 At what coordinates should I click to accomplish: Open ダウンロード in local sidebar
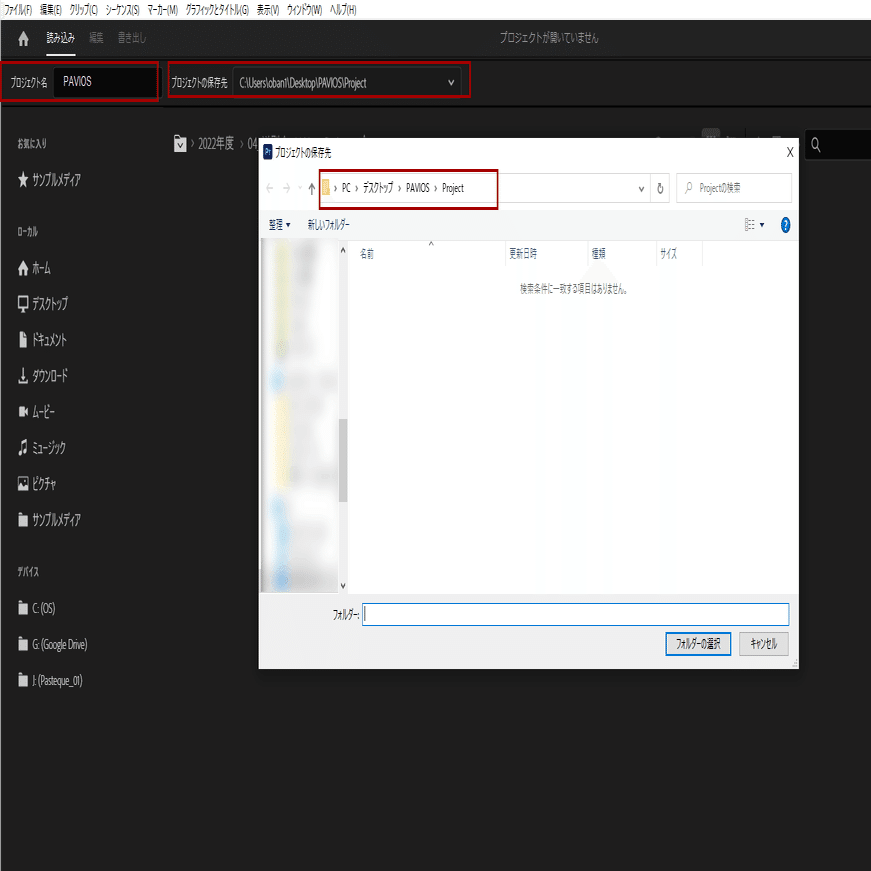[x=43, y=376]
